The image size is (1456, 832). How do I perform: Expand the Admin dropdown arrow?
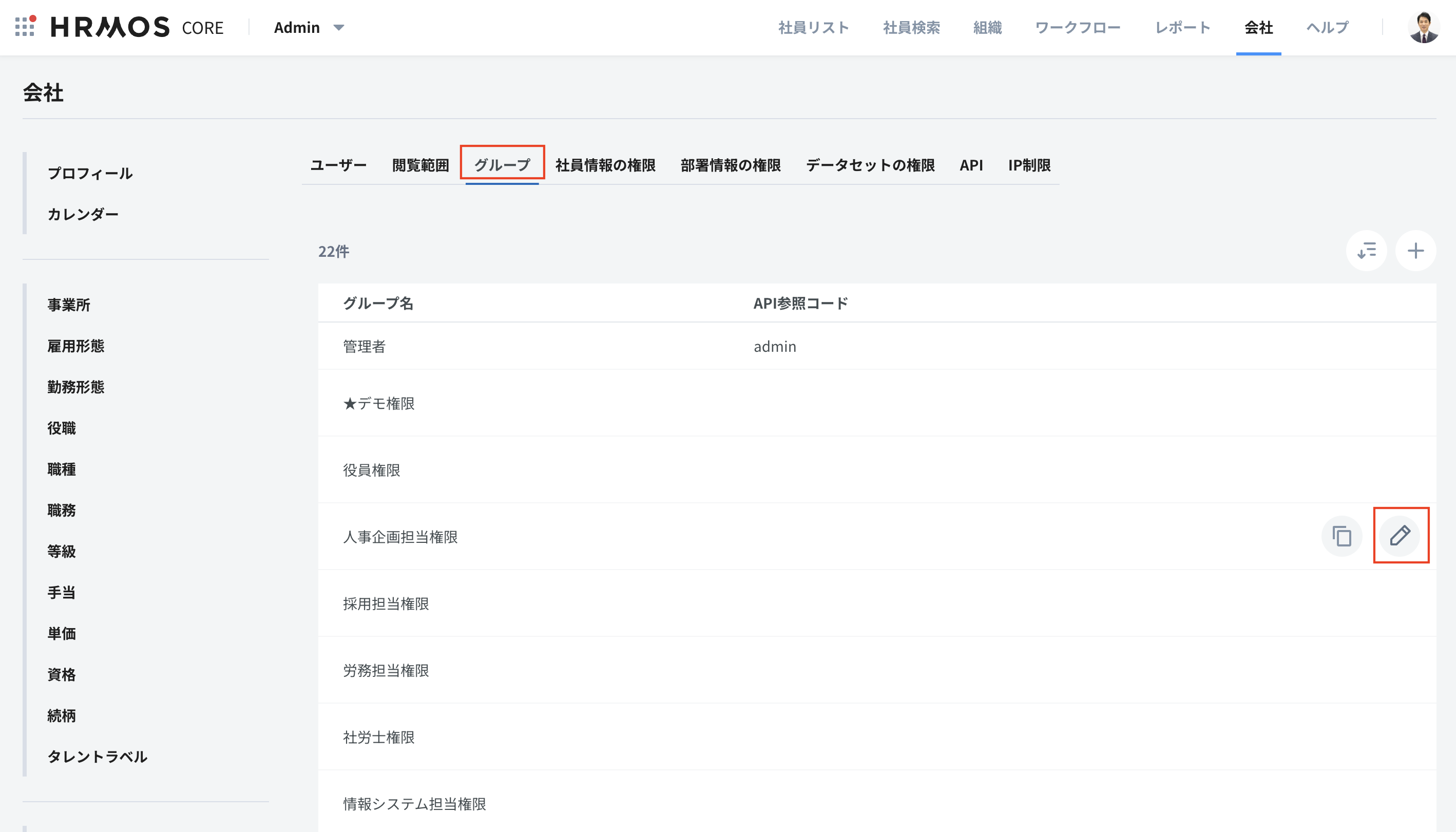click(339, 27)
